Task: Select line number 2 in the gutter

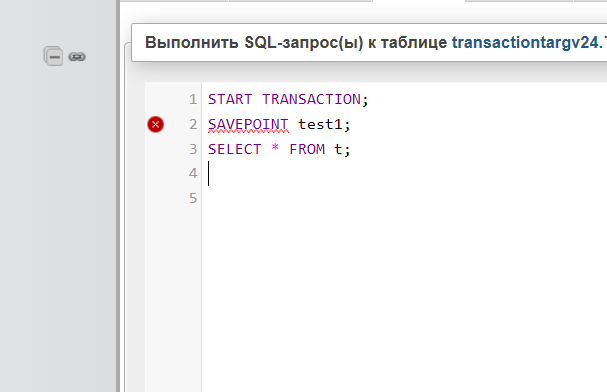Action: (193, 124)
